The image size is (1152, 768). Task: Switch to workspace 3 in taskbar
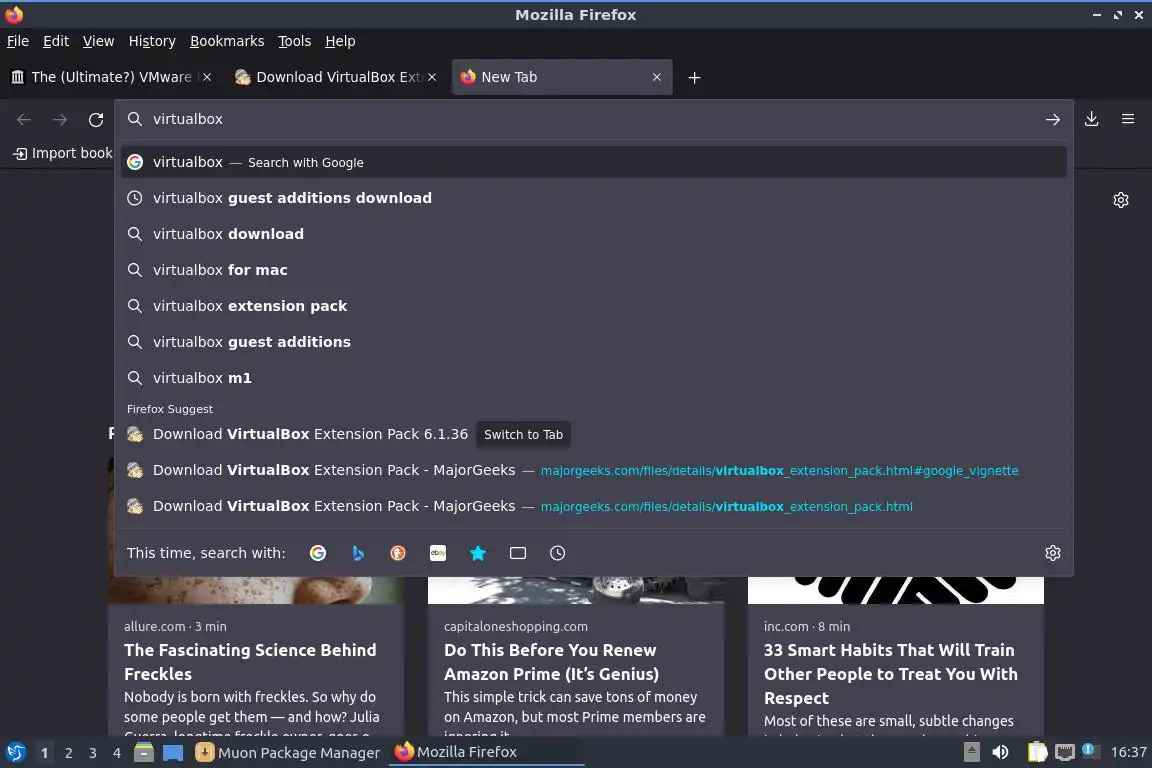tap(93, 753)
